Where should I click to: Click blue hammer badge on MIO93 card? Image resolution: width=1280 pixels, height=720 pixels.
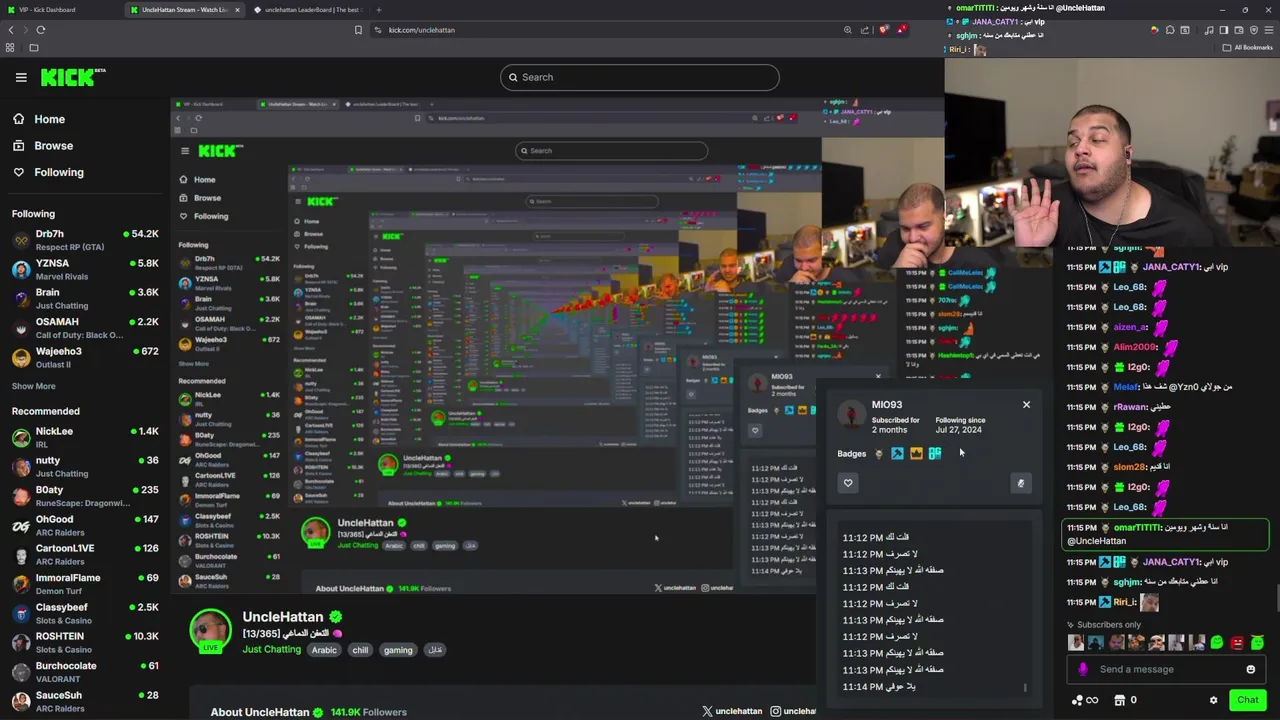click(x=897, y=454)
